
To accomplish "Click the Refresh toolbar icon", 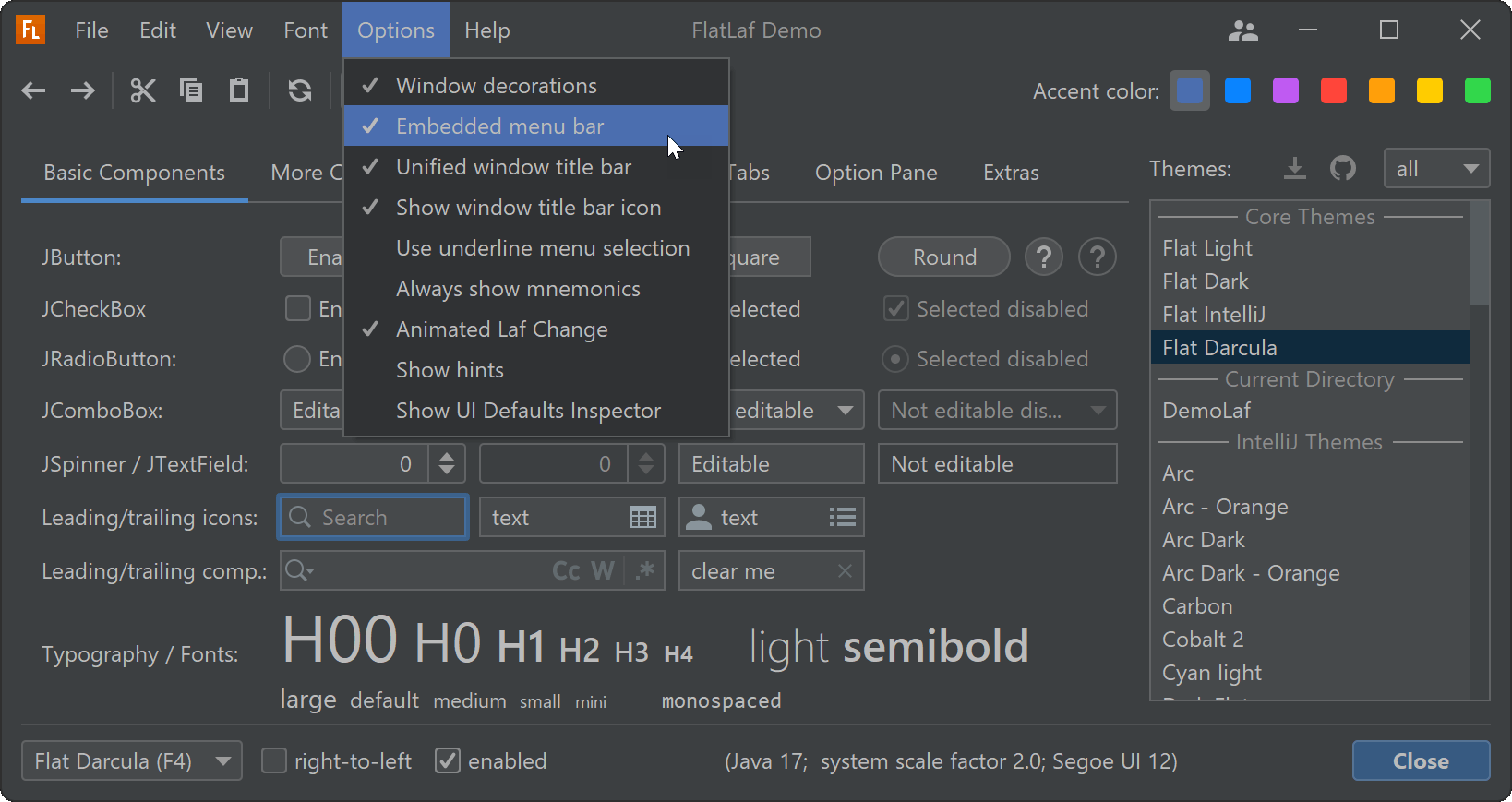I will tap(300, 90).
